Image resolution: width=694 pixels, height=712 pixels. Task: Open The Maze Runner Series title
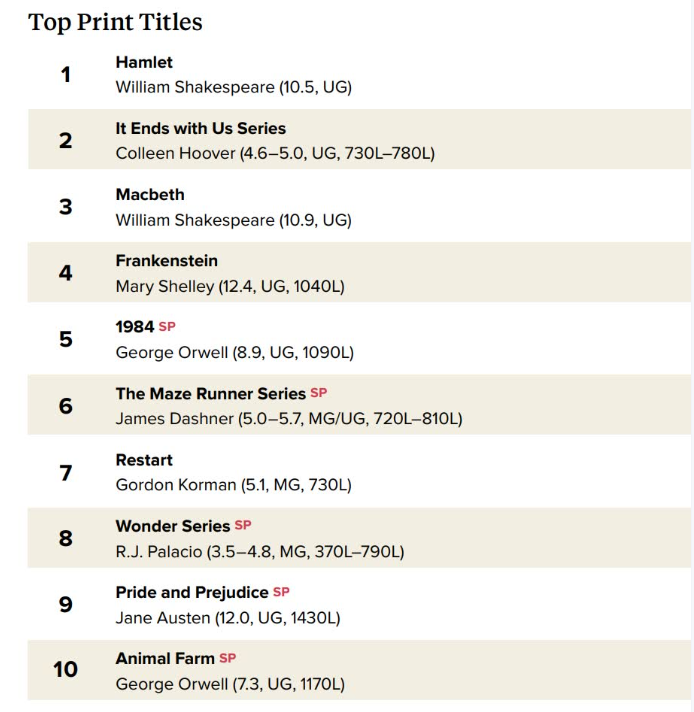211,394
